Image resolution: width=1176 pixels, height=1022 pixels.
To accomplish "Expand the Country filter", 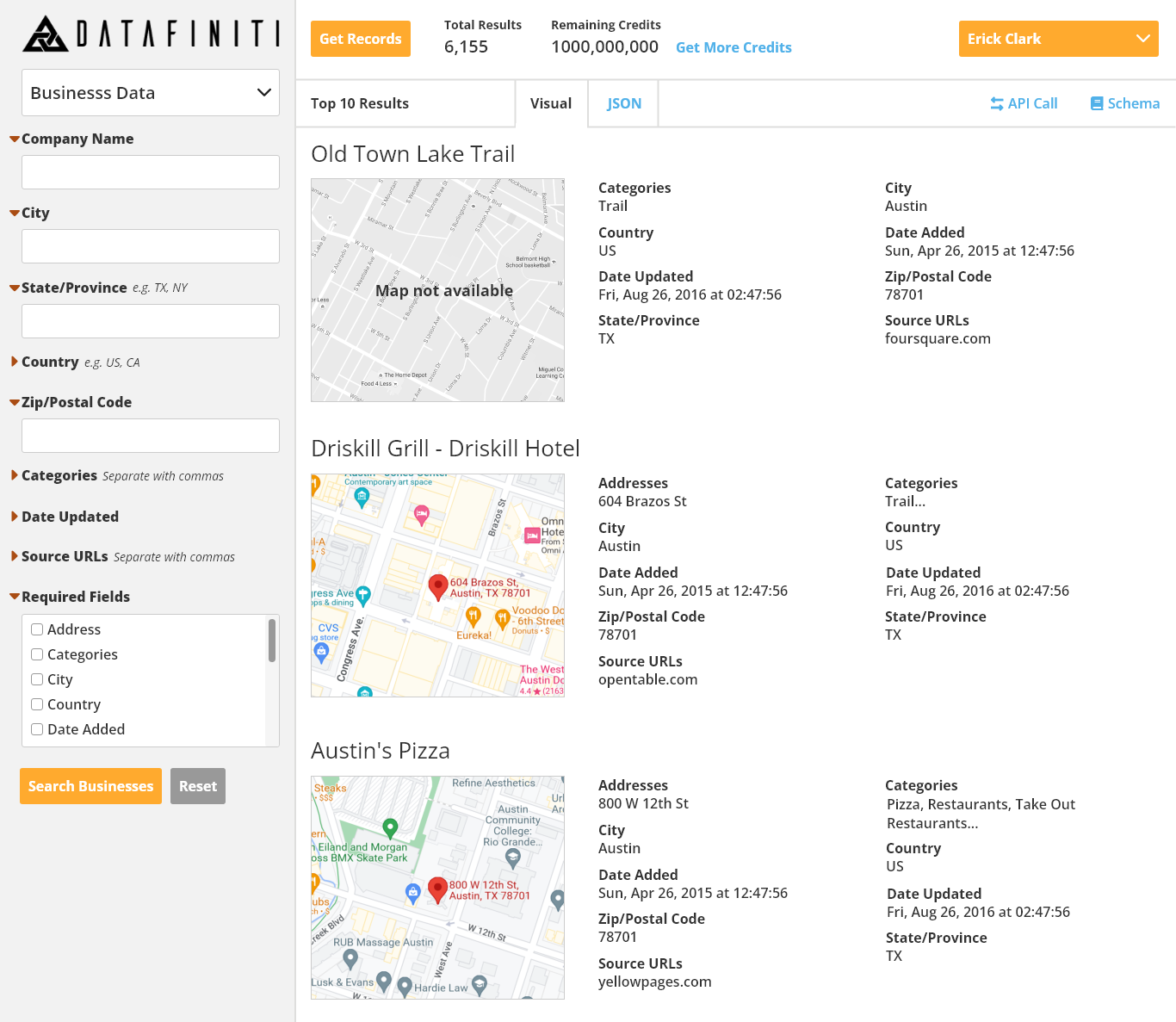I will 15,362.
